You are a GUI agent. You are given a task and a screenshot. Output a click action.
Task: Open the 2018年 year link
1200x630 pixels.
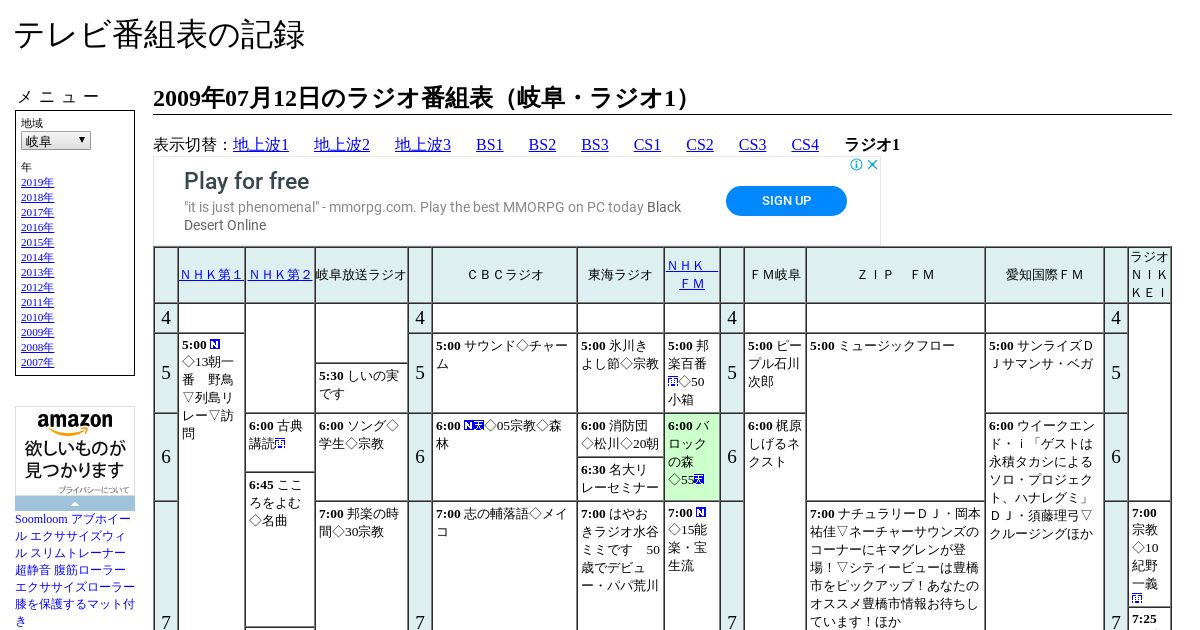(37, 197)
